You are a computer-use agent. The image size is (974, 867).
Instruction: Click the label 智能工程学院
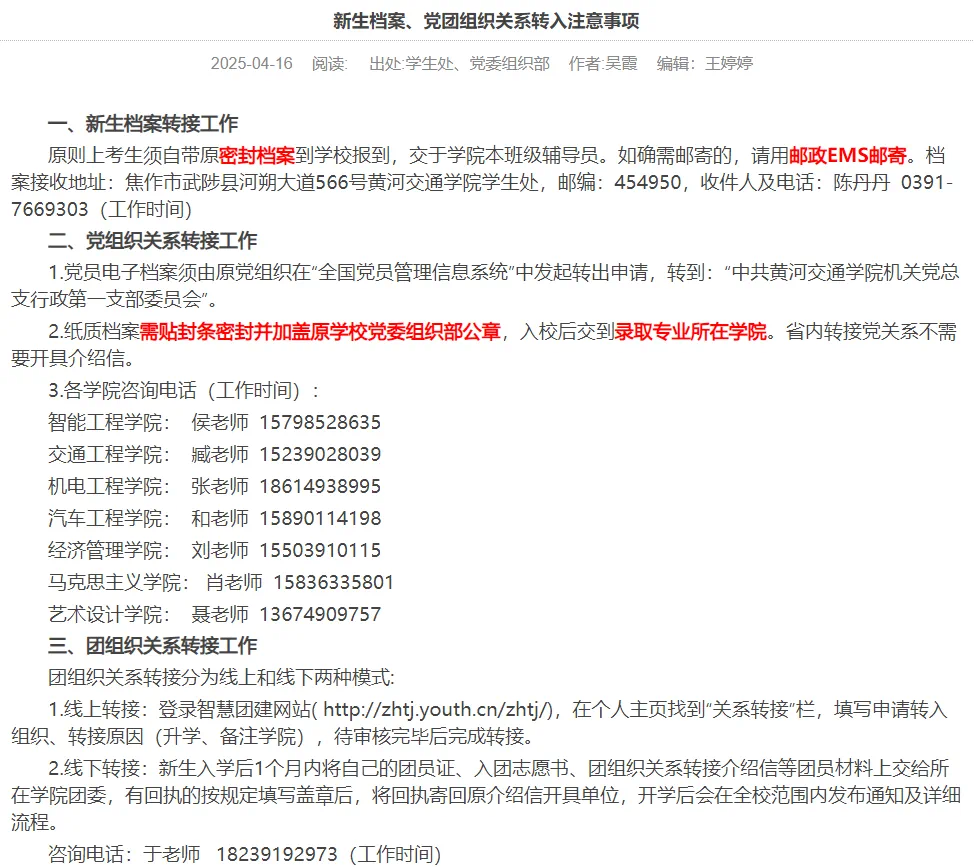coord(105,422)
